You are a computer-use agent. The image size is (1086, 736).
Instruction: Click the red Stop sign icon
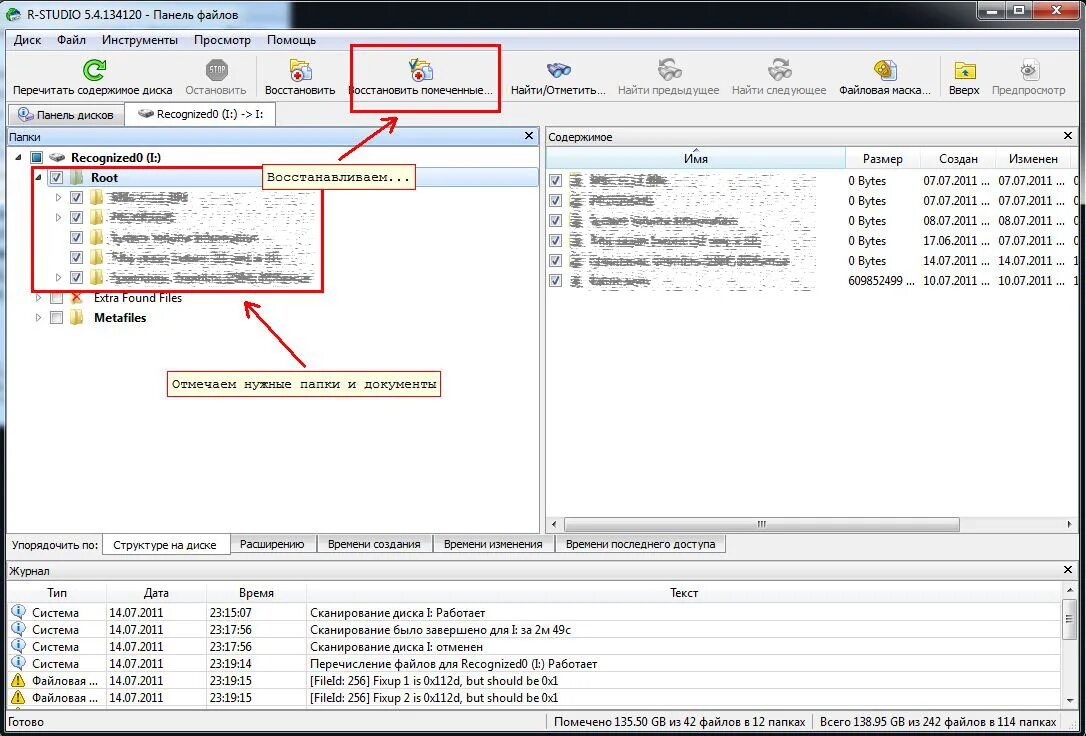216,70
